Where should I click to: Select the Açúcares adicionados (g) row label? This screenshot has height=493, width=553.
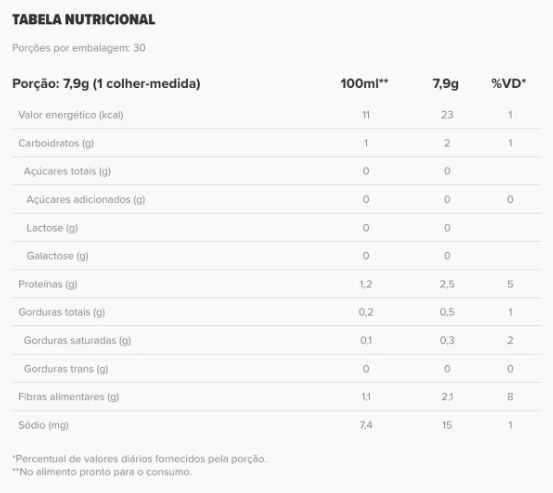(x=86, y=200)
